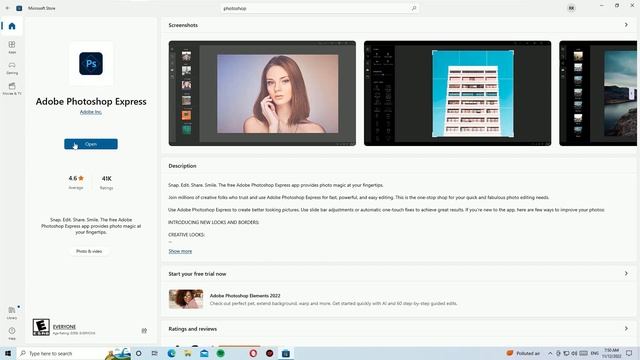Open File Explorer from the taskbar

188,353
